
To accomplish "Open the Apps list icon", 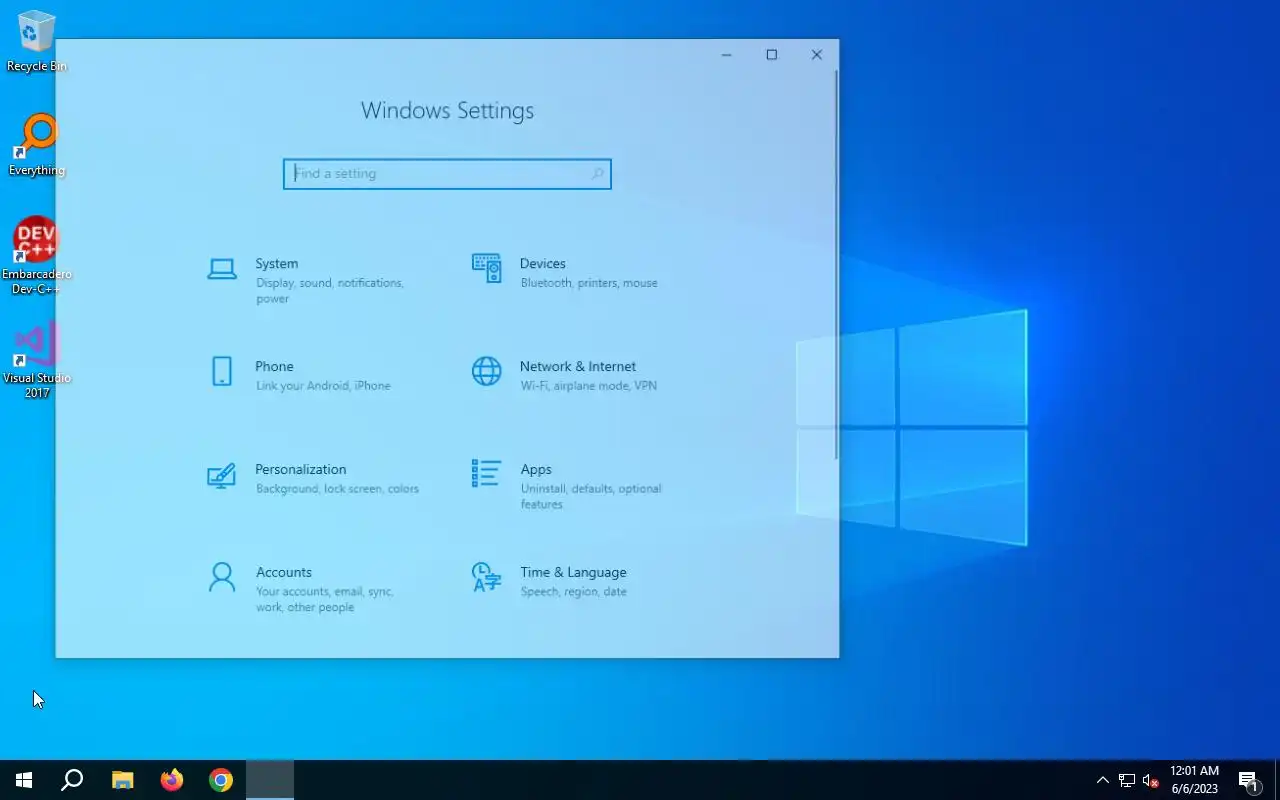I will pos(486,473).
